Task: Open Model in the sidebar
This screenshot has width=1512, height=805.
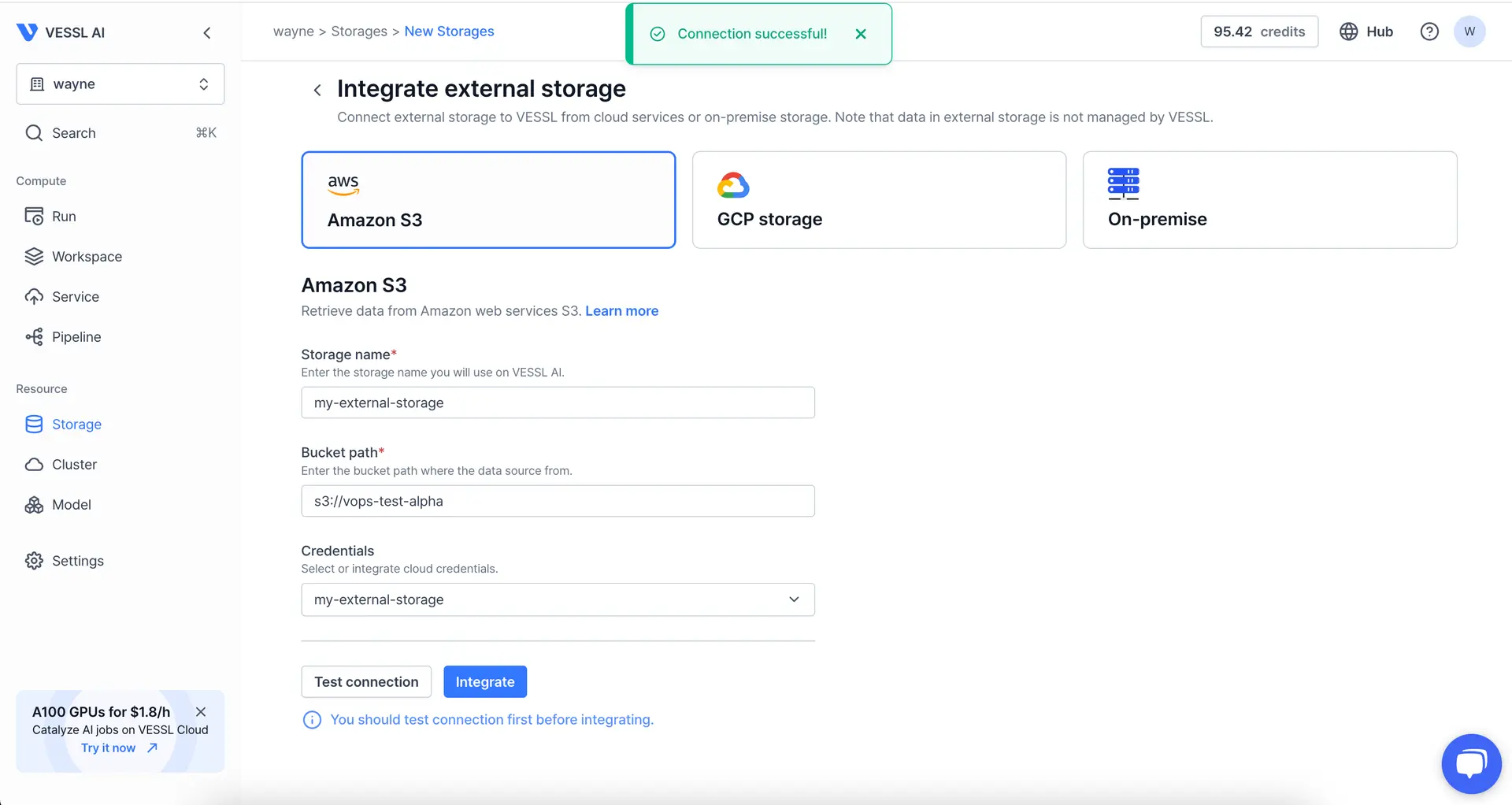Action: [x=72, y=505]
